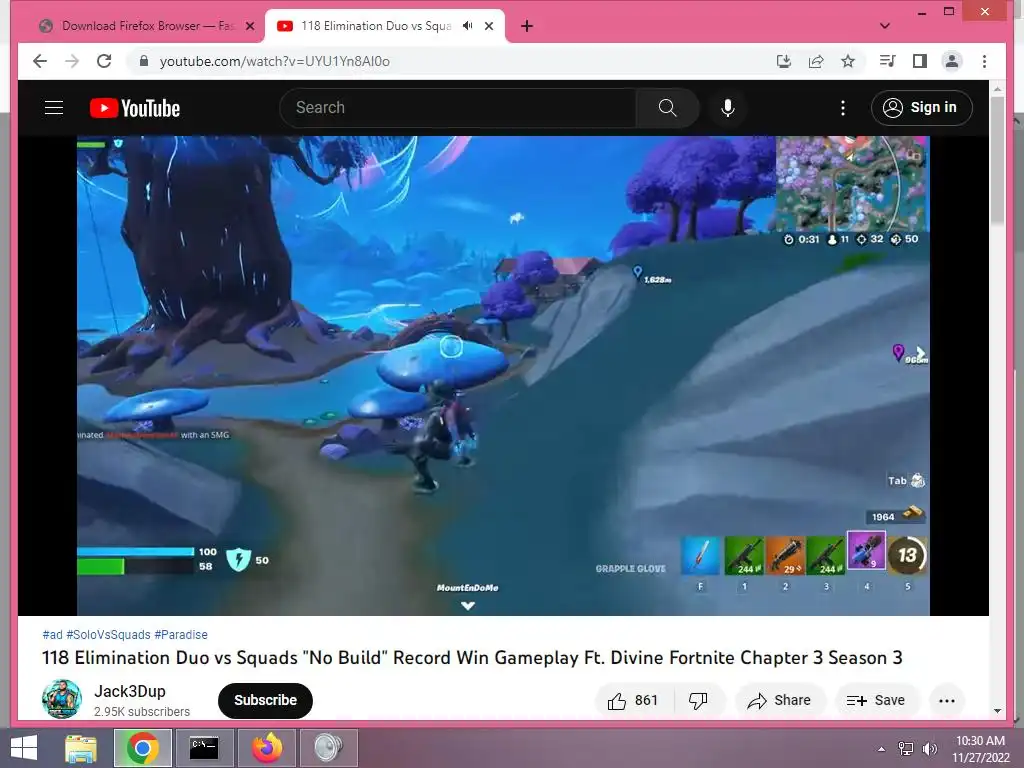Open File Explorer from taskbar
This screenshot has width=1024, height=768.
point(80,748)
